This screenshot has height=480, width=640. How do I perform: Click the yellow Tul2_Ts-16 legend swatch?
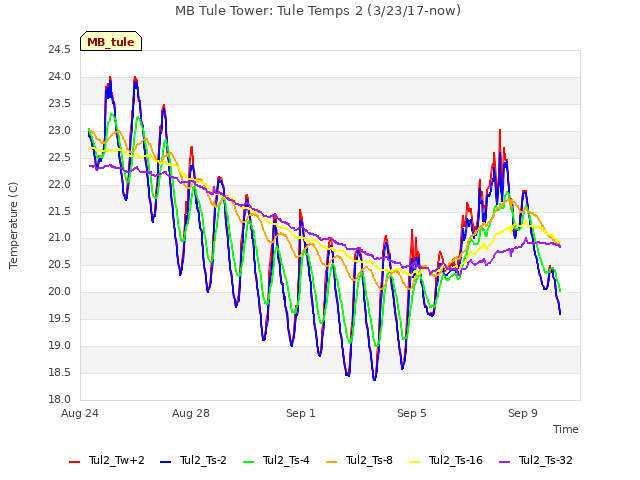[414, 462]
